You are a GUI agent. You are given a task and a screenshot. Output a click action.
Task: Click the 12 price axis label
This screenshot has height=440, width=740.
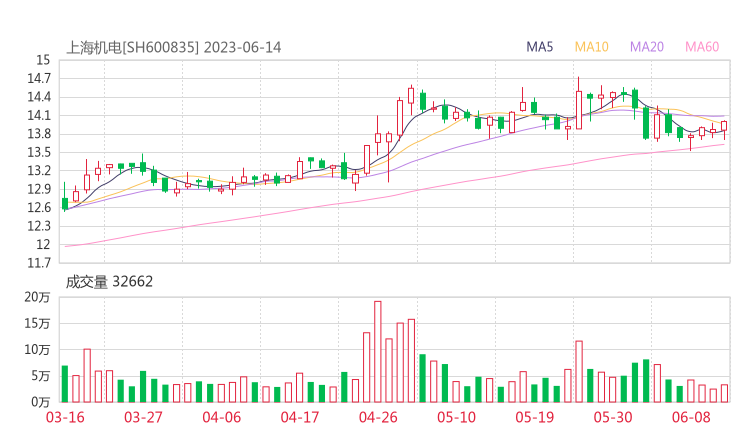(x=43, y=244)
